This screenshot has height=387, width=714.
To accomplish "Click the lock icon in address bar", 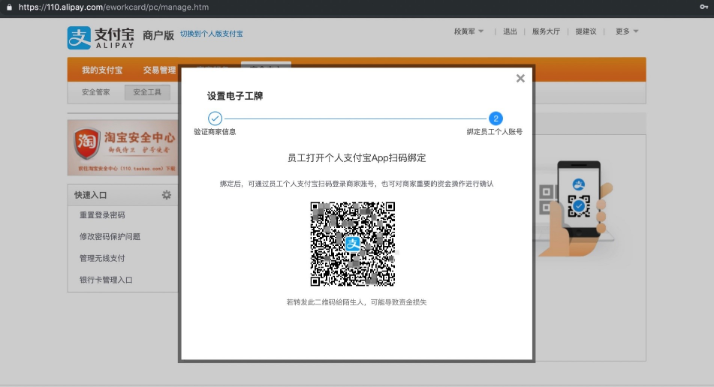I will (9, 7).
